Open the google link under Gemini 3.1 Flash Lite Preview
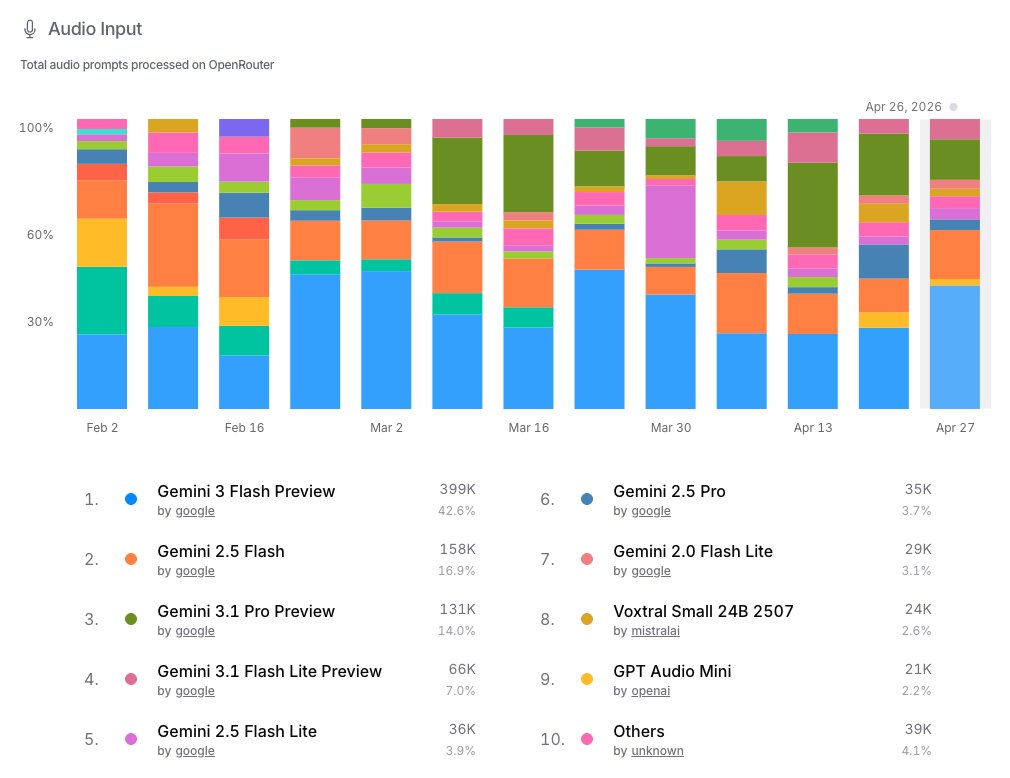This screenshot has height=778, width=1010. 195,690
